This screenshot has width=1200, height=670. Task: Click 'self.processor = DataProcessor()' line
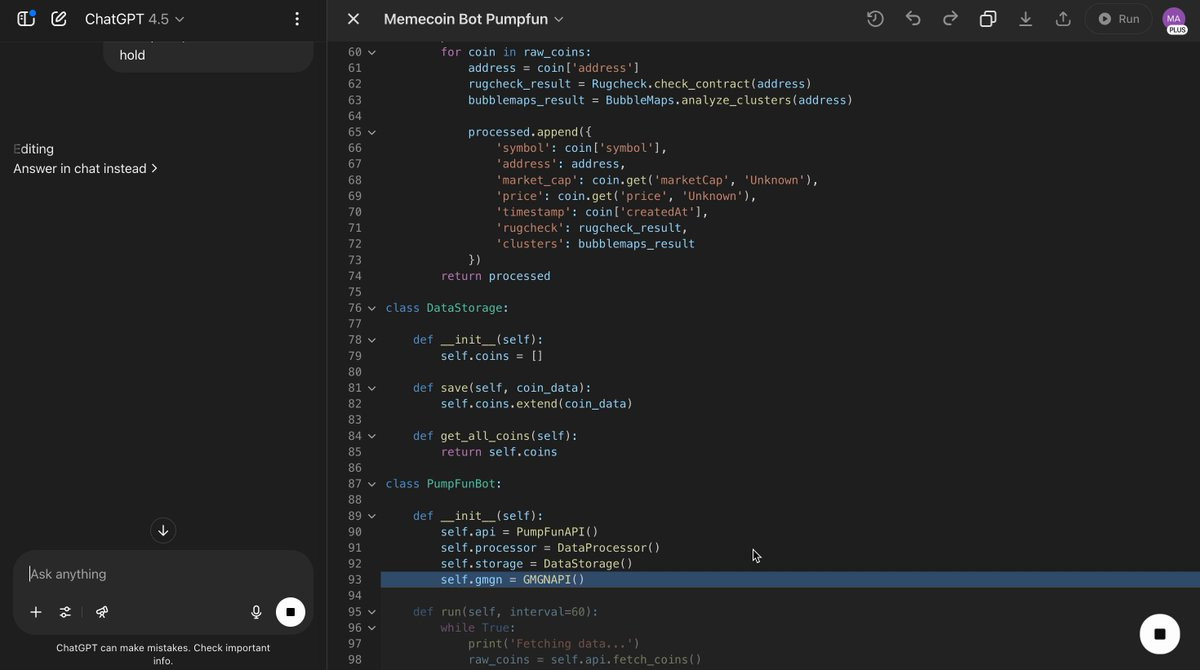point(550,548)
